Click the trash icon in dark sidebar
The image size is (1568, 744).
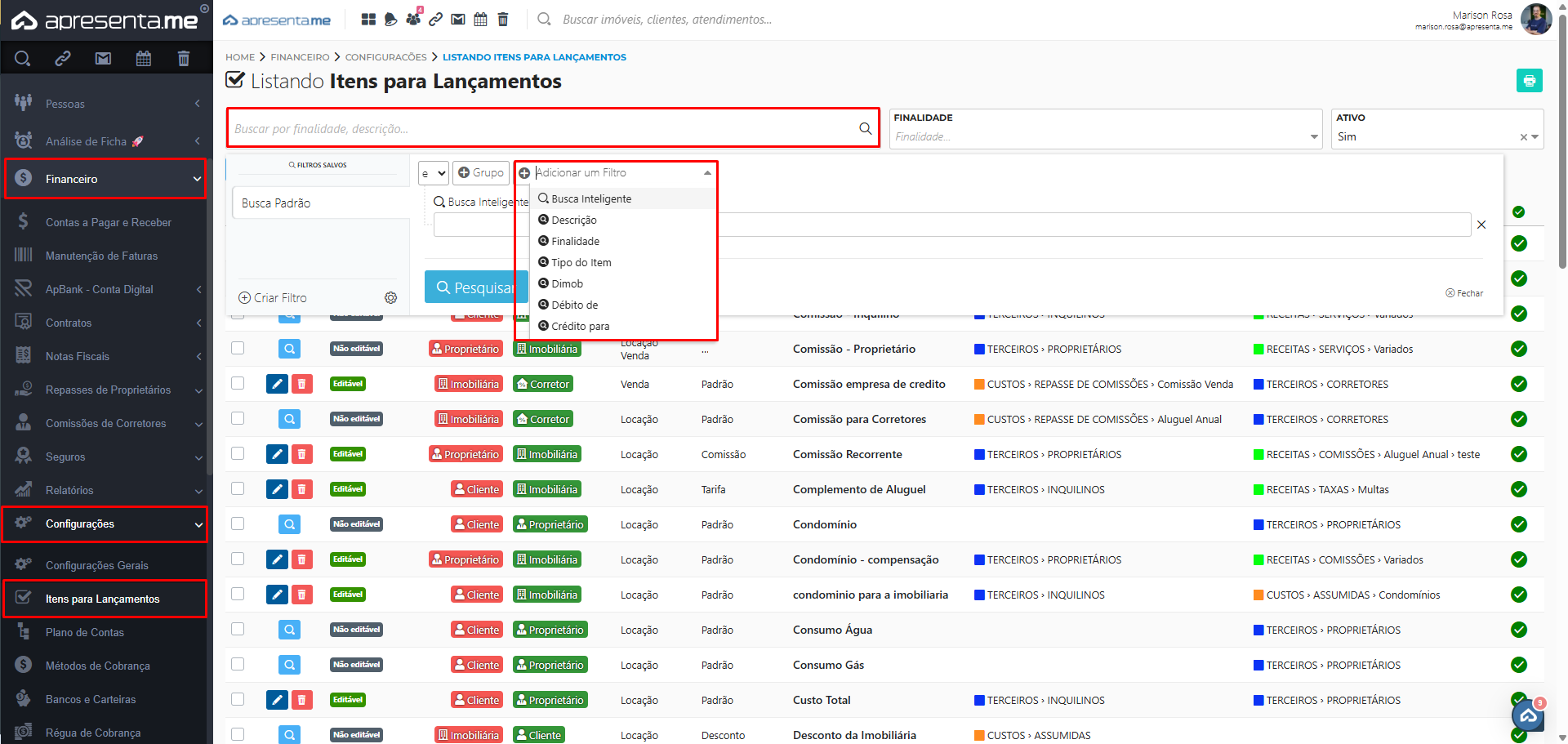pyautogui.click(x=183, y=59)
